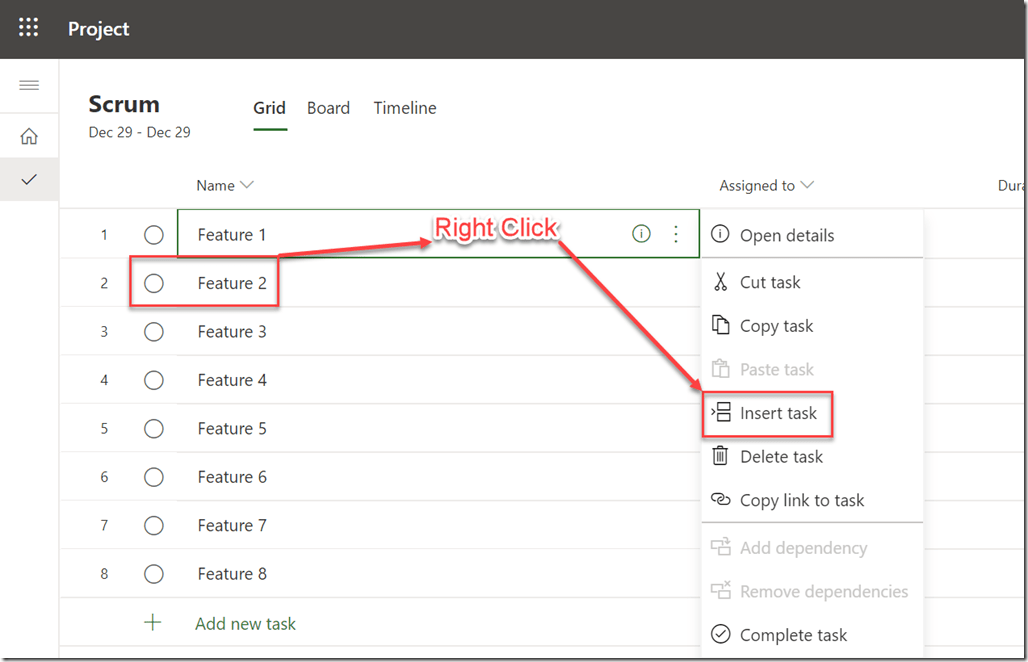The width and height of the screenshot is (1028, 662).
Task: Click the checkmark sidebar icon
Action: [29, 180]
